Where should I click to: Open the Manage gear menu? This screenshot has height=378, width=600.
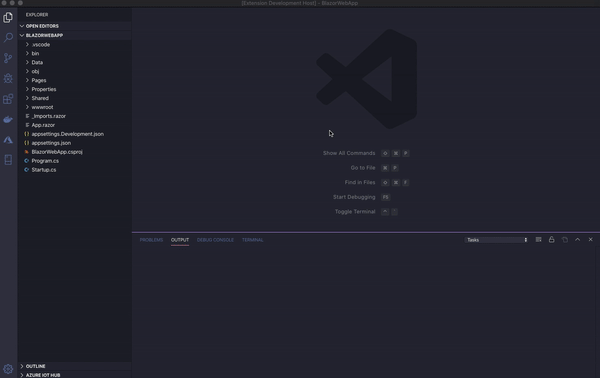pyautogui.click(x=8, y=369)
